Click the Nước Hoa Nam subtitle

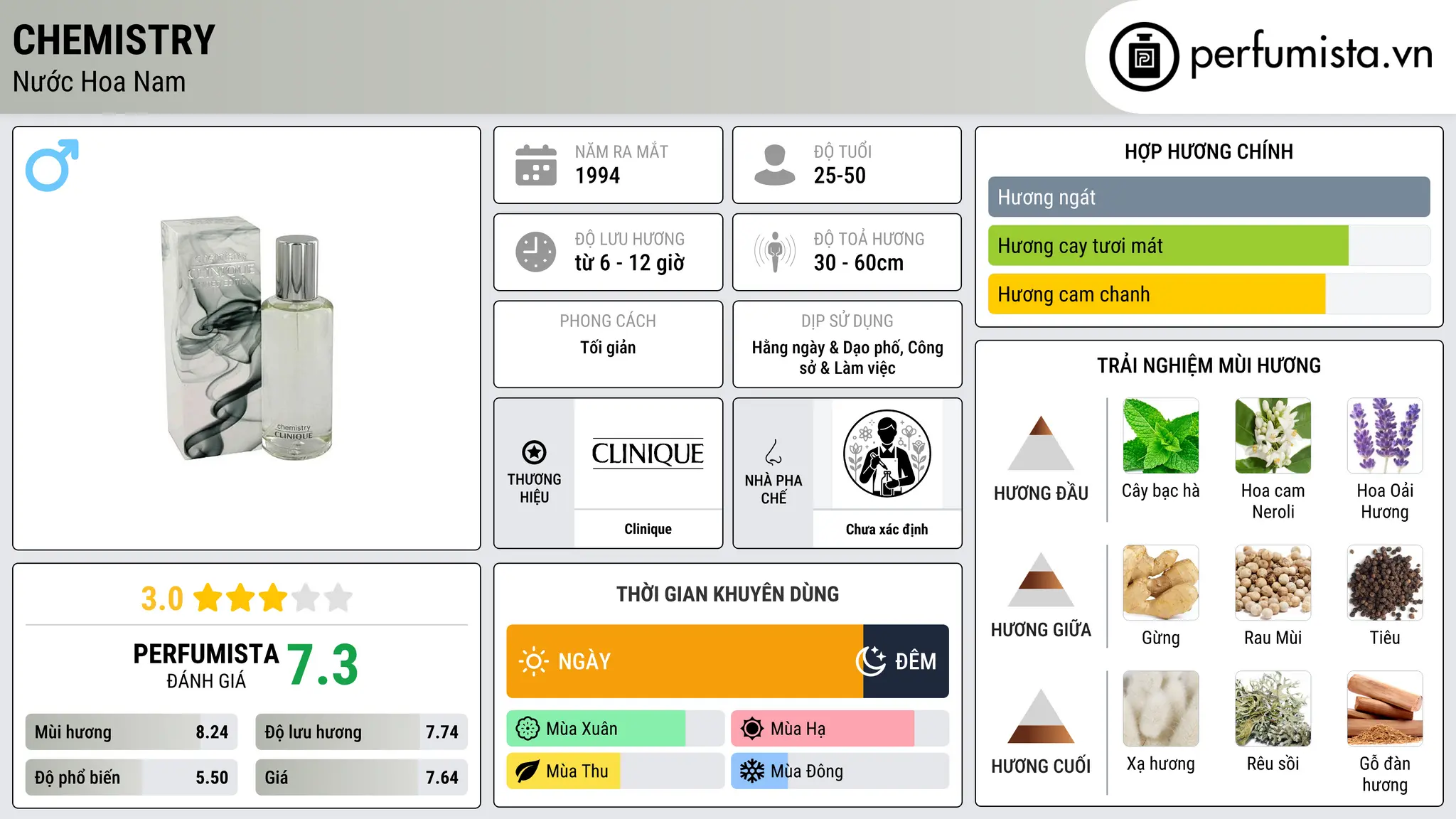tap(100, 82)
